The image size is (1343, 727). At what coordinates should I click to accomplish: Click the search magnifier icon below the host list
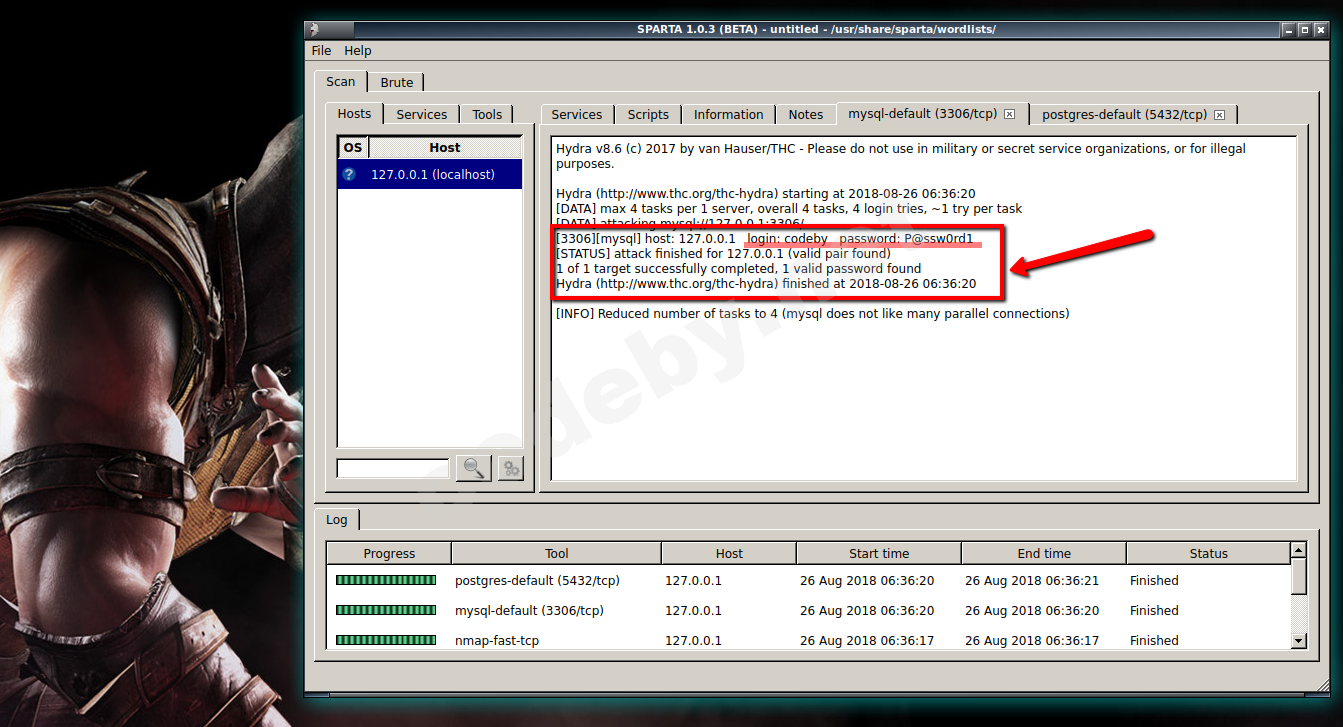tap(473, 468)
